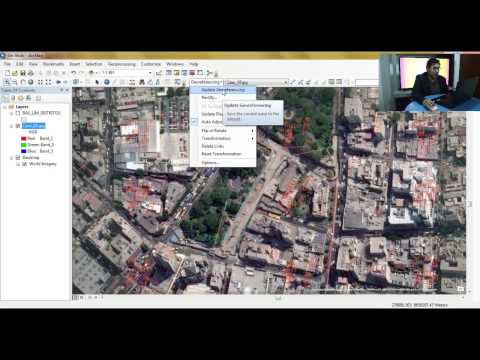Collapse the highlighted raster layer expander

pos(12,126)
